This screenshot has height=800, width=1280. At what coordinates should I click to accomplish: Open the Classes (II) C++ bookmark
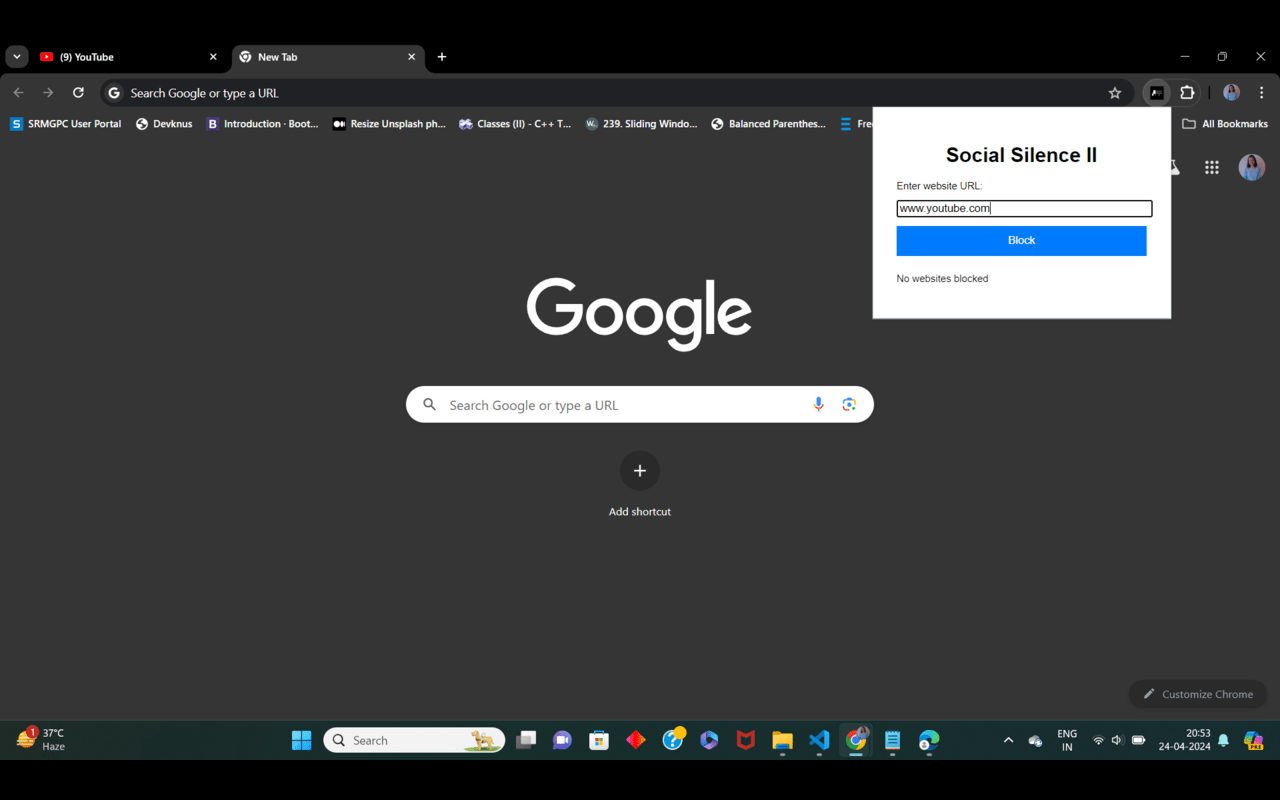(515, 124)
